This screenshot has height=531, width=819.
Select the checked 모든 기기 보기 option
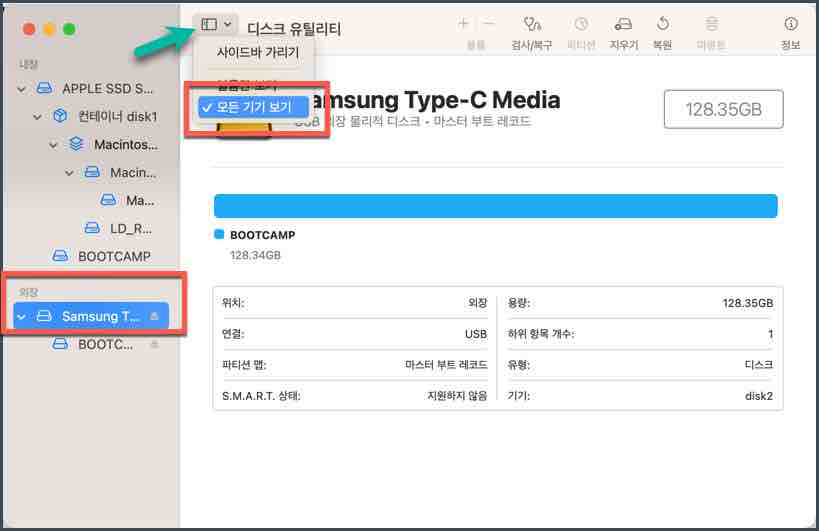(x=253, y=107)
